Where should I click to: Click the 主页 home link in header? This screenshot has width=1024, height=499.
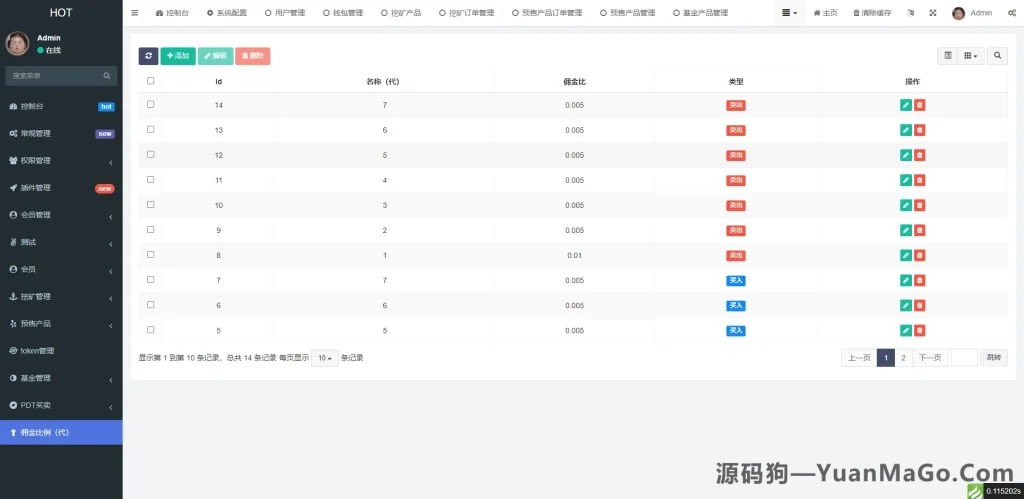[825, 13]
